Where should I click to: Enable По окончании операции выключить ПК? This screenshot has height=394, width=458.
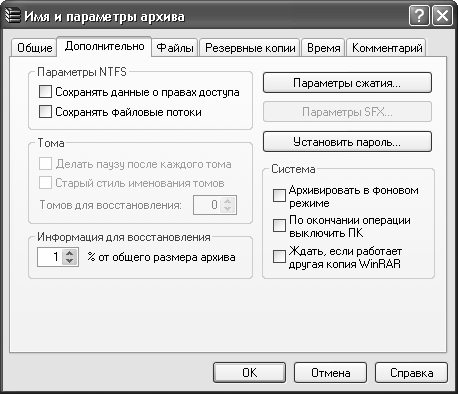(279, 226)
